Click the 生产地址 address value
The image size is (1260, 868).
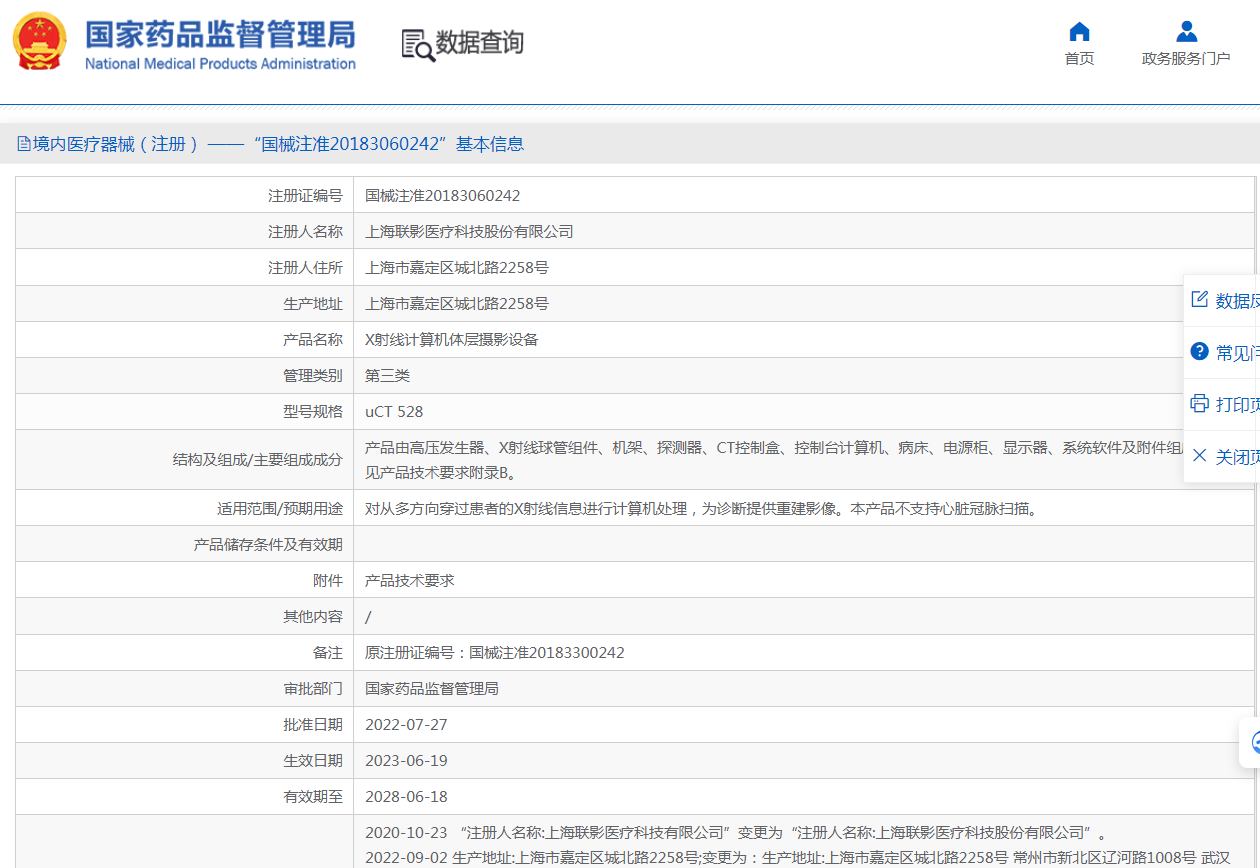coord(457,304)
